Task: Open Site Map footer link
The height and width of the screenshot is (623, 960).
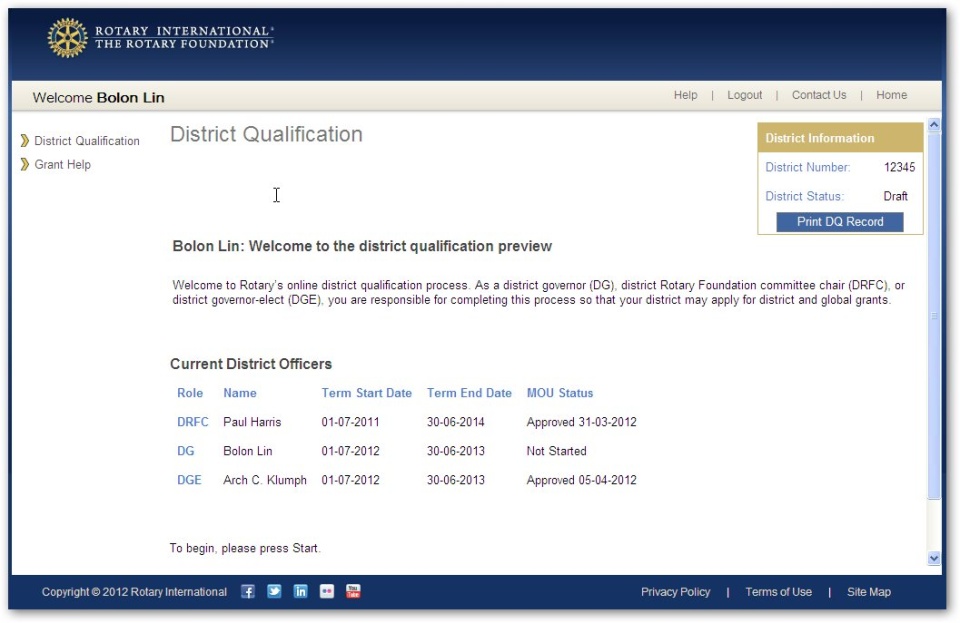Action: [x=869, y=592]
